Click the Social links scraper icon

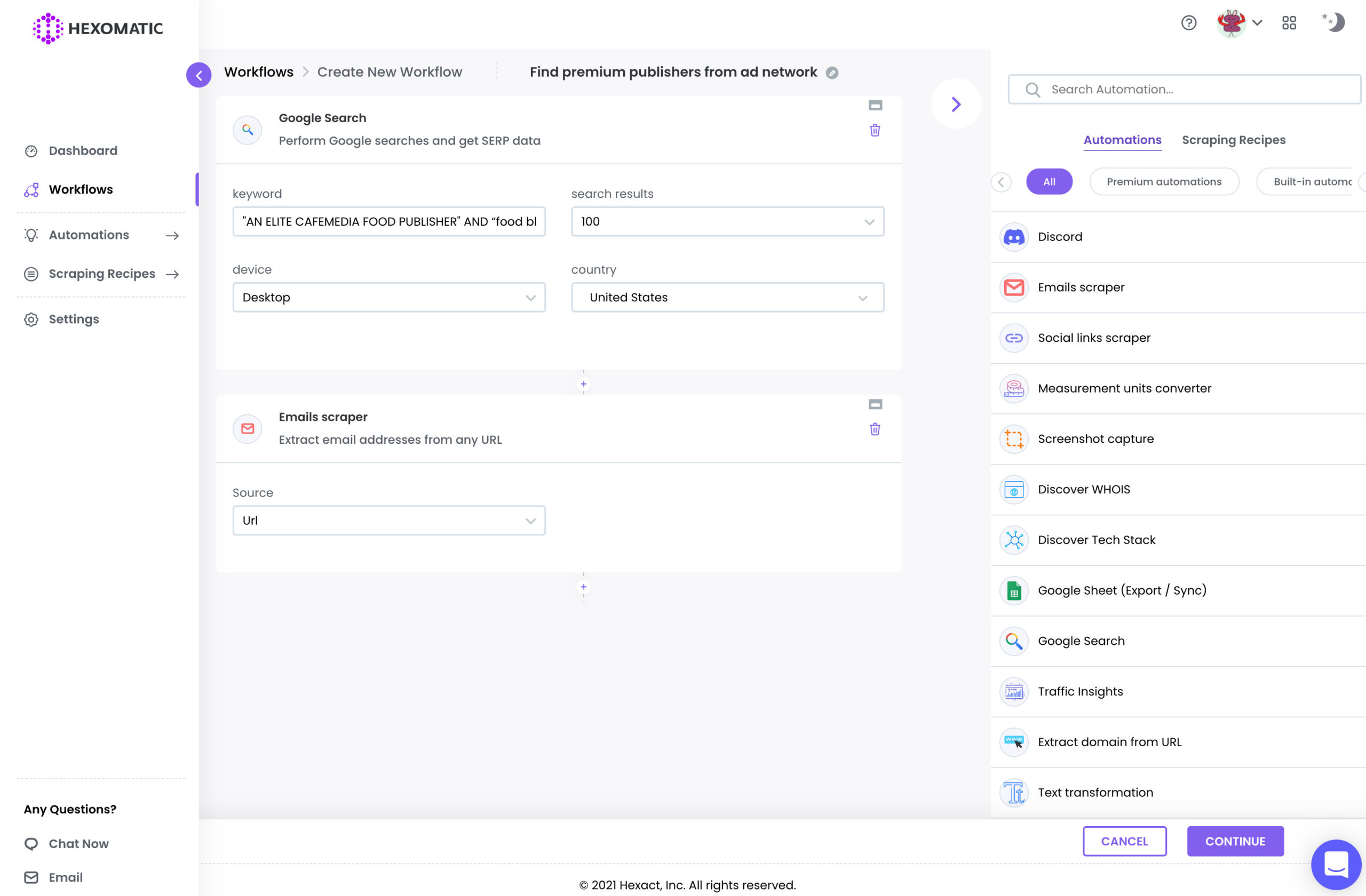[x=1014, y=338]
